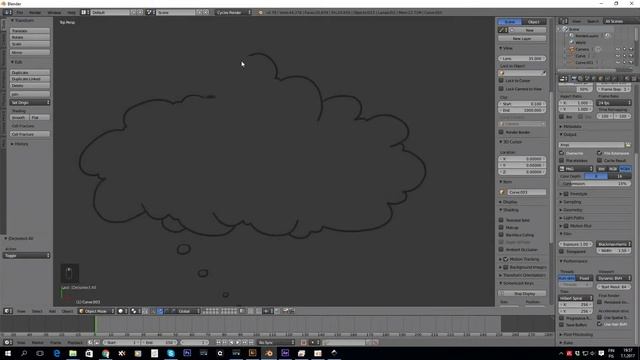Apply Flat shading
Screen dimensions: 640x360
[40, 117]
